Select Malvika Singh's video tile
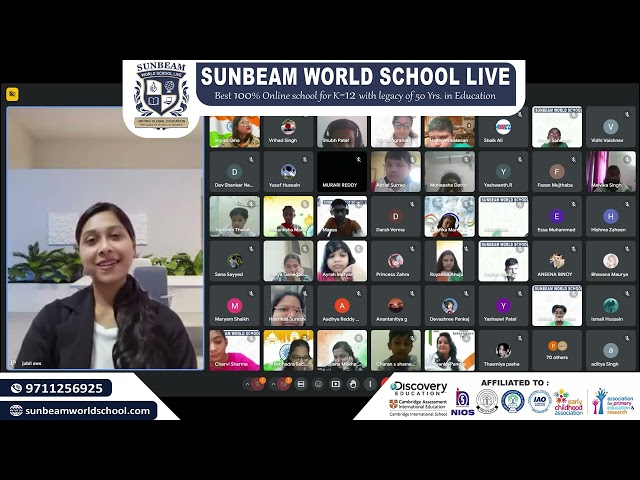Screen dimensions: 640x480 pyautogui.click(x=611, y=171)
